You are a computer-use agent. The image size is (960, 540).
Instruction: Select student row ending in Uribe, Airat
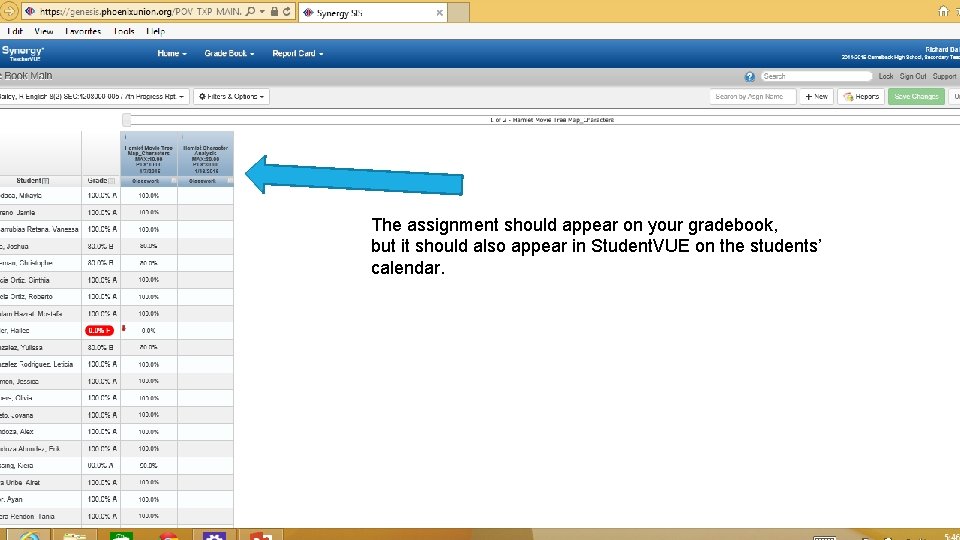(40, 483)
